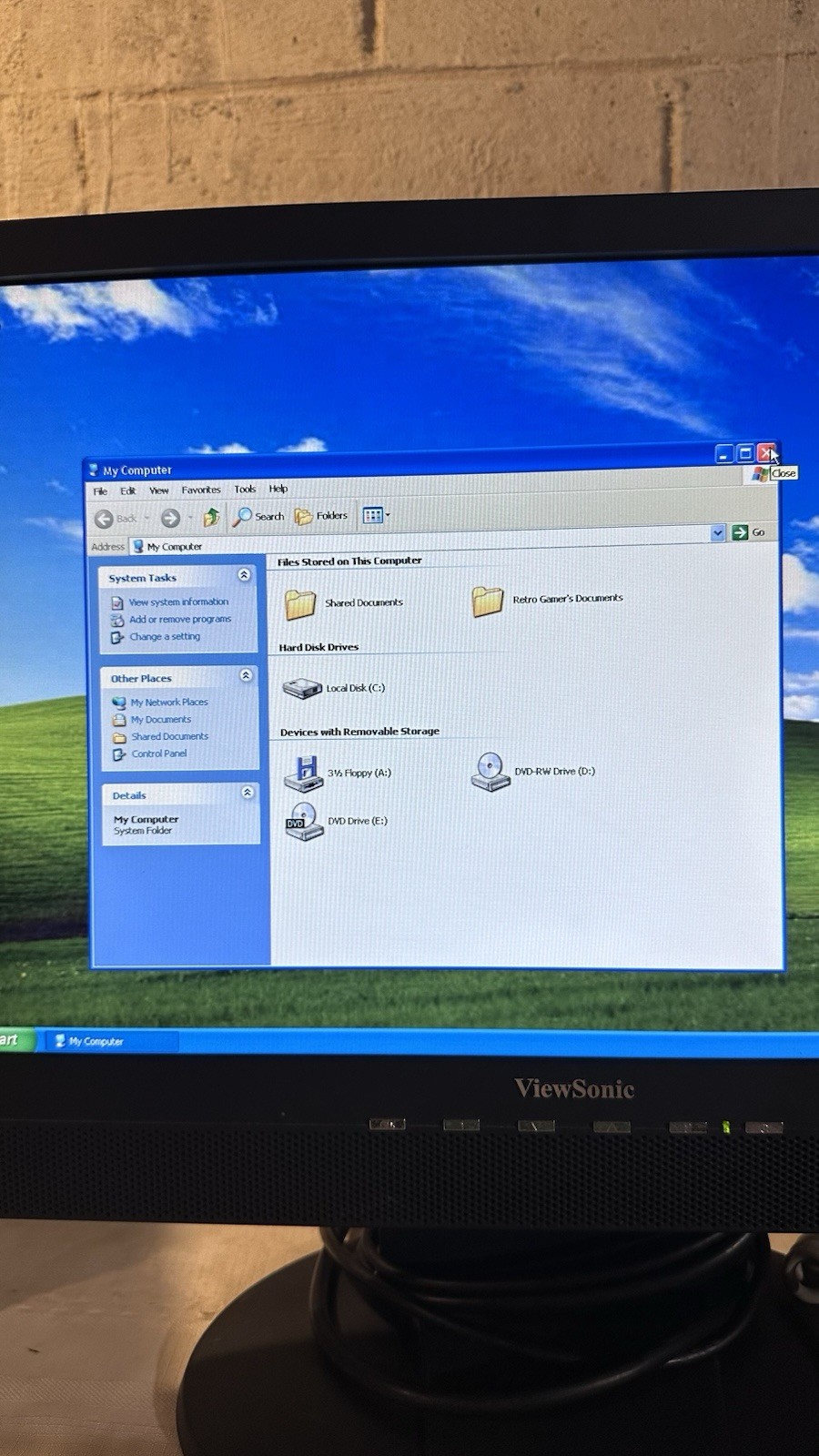Image resolution: width=819 pixels, height=1456 pixels.
Task: Minimize the My Computer window
Action: 724,453
